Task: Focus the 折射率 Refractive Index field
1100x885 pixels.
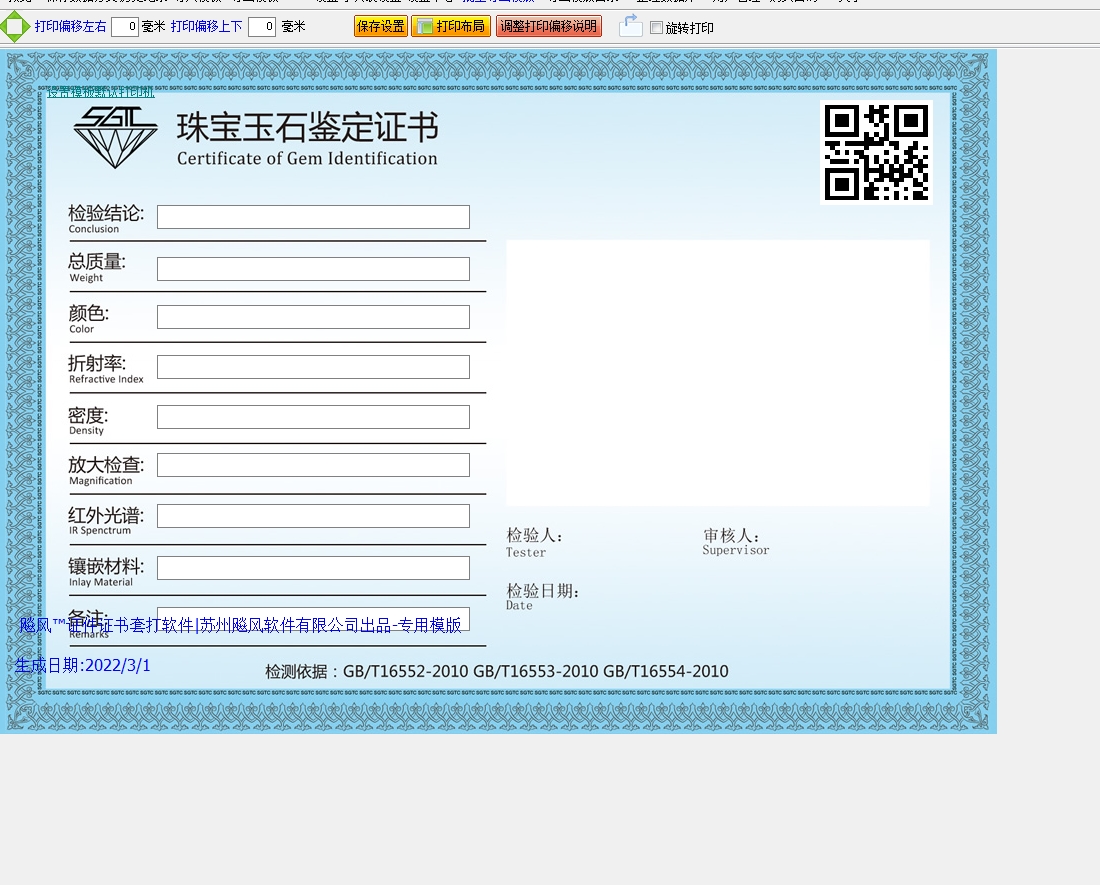Action: point(313,367)
